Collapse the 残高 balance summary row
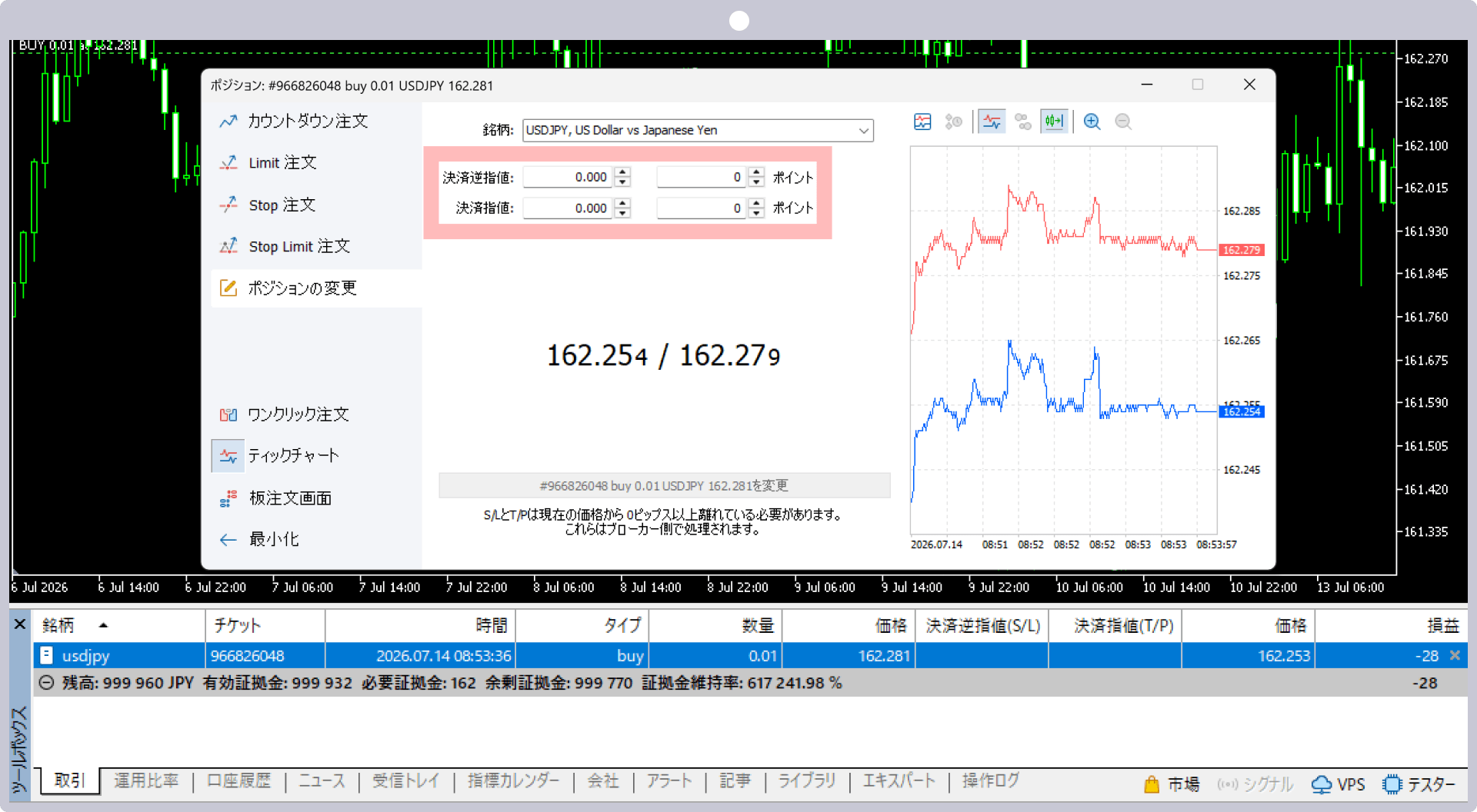The height and width of the screenshot is (812, 1477). coord(46,683)
